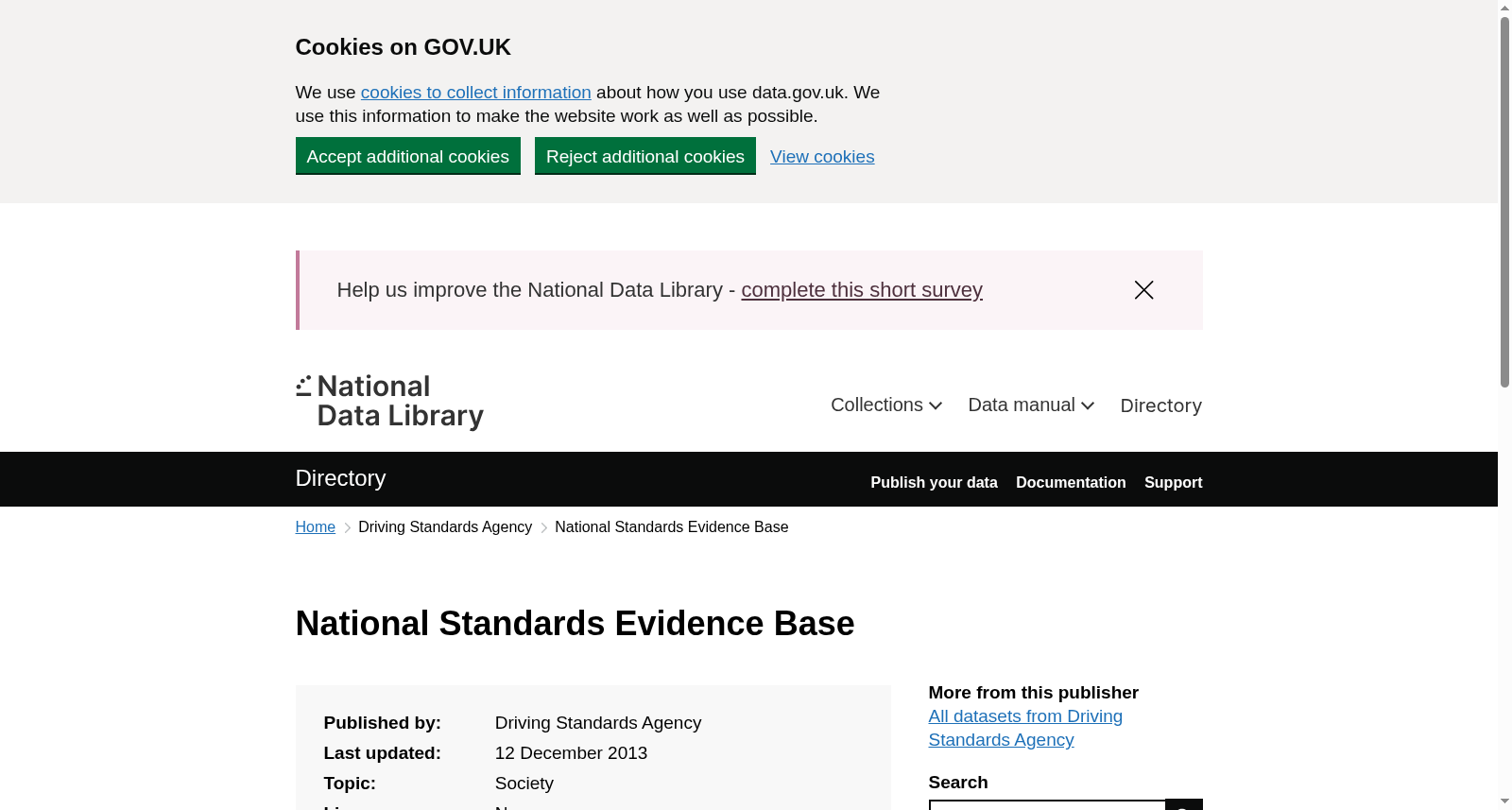
Task: Accept additional cookies
Action: 408,156
